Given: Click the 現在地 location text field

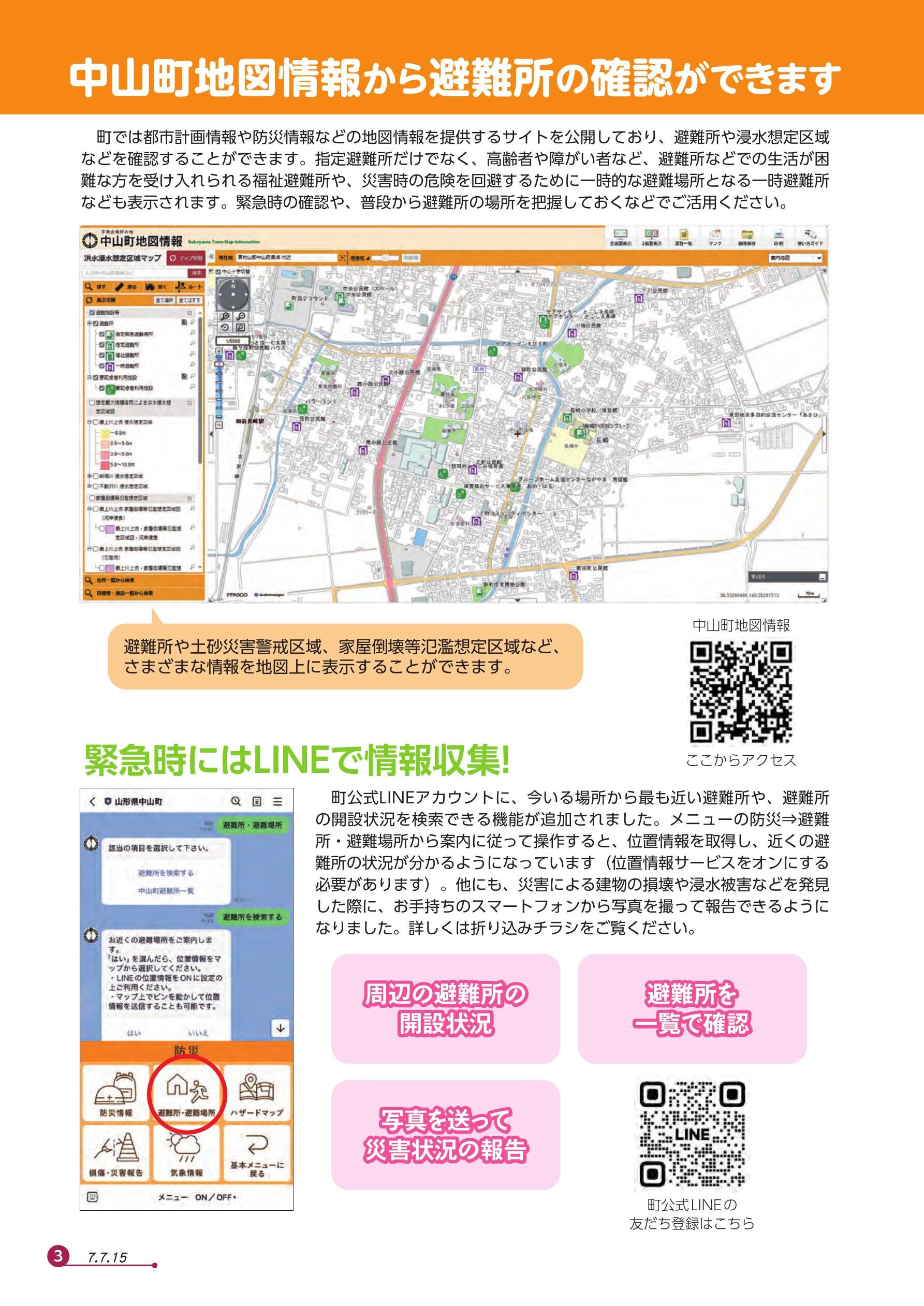Looking at the screenshot, I should (287, 258).
